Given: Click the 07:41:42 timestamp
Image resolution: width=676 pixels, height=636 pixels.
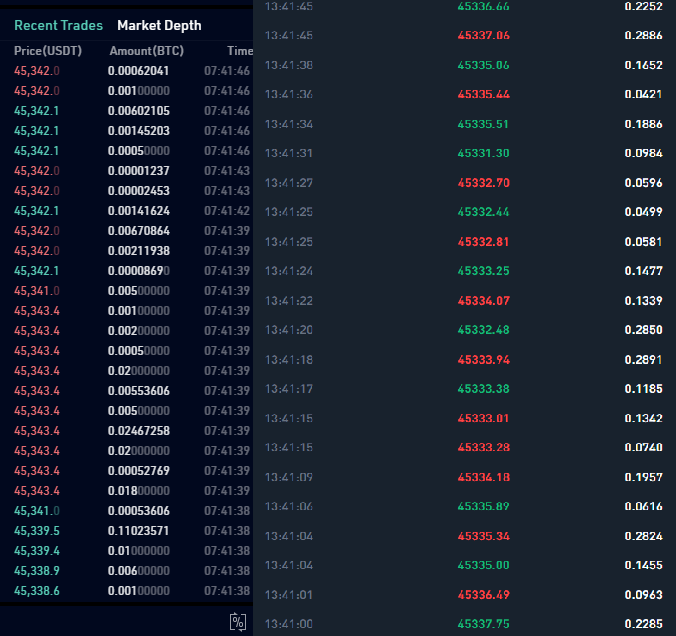Looking at the screenshot, I should 227,211.
